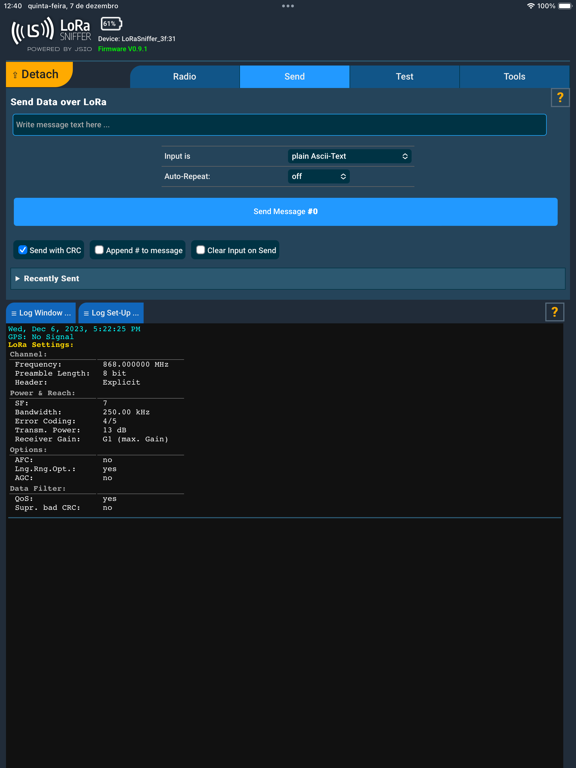The image size is (576, 768).
Task: Click the GPS: No Signal line
Action: pos(41,337)
